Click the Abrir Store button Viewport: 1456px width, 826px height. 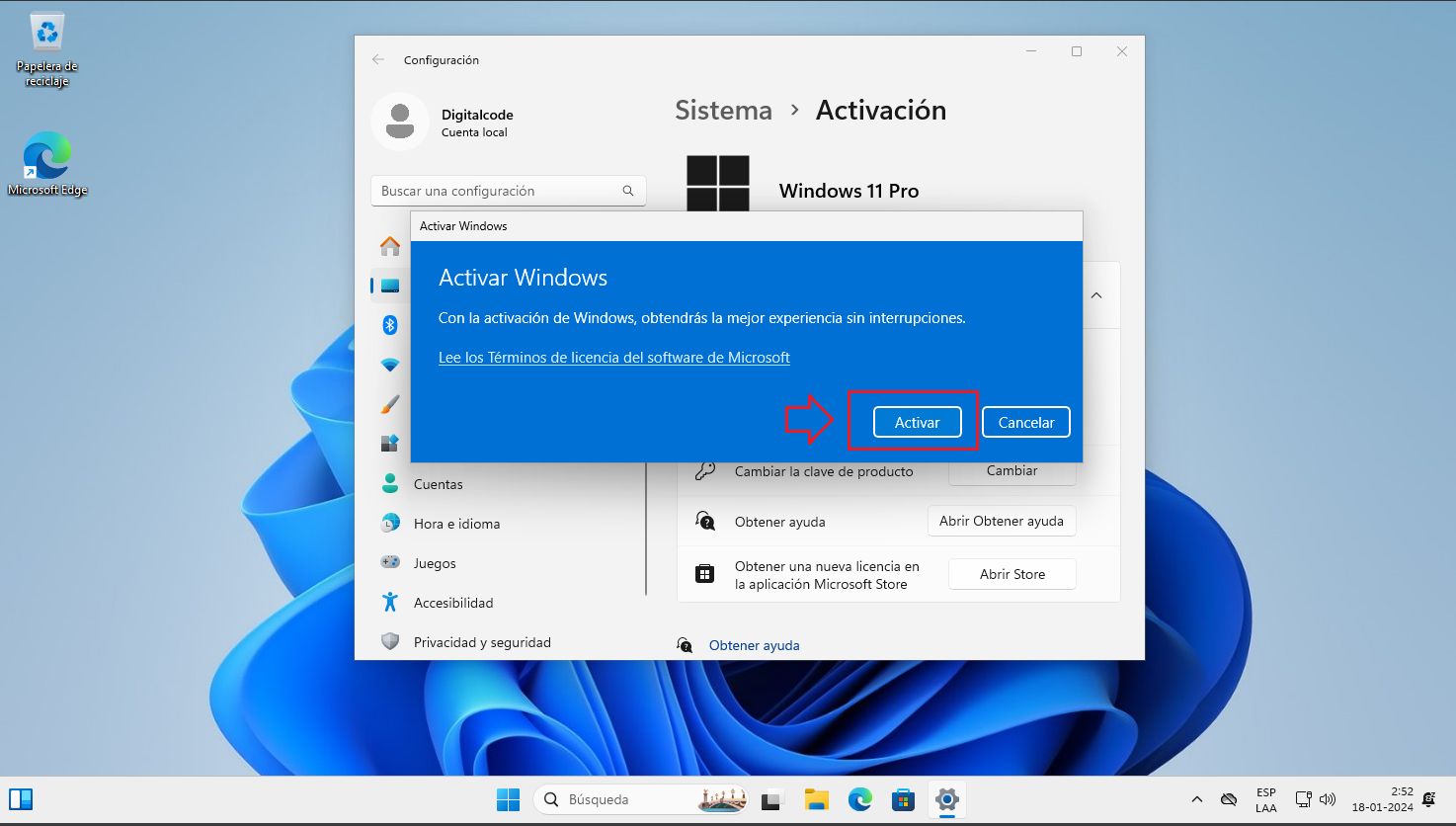pos(1011,574)
